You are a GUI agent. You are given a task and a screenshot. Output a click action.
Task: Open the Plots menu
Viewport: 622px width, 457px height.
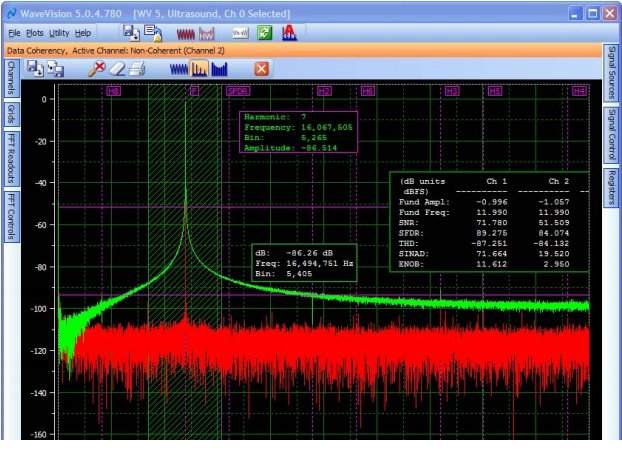coord(35,33)
